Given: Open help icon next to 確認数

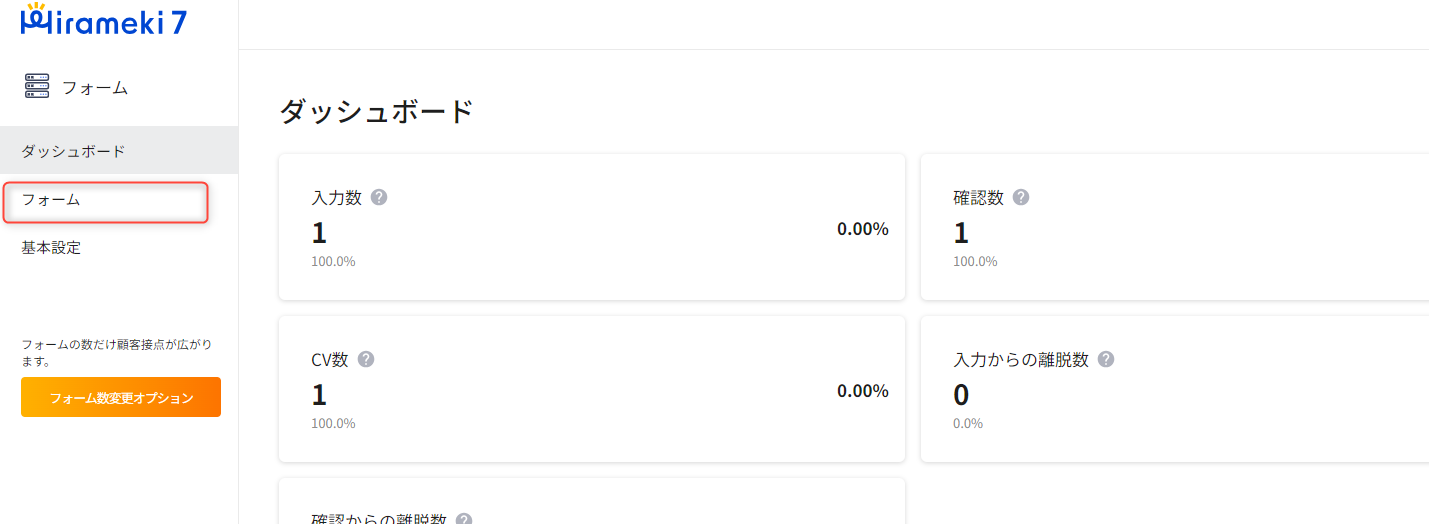Looking at the screenshot, I should click(x=1021, y=197).
